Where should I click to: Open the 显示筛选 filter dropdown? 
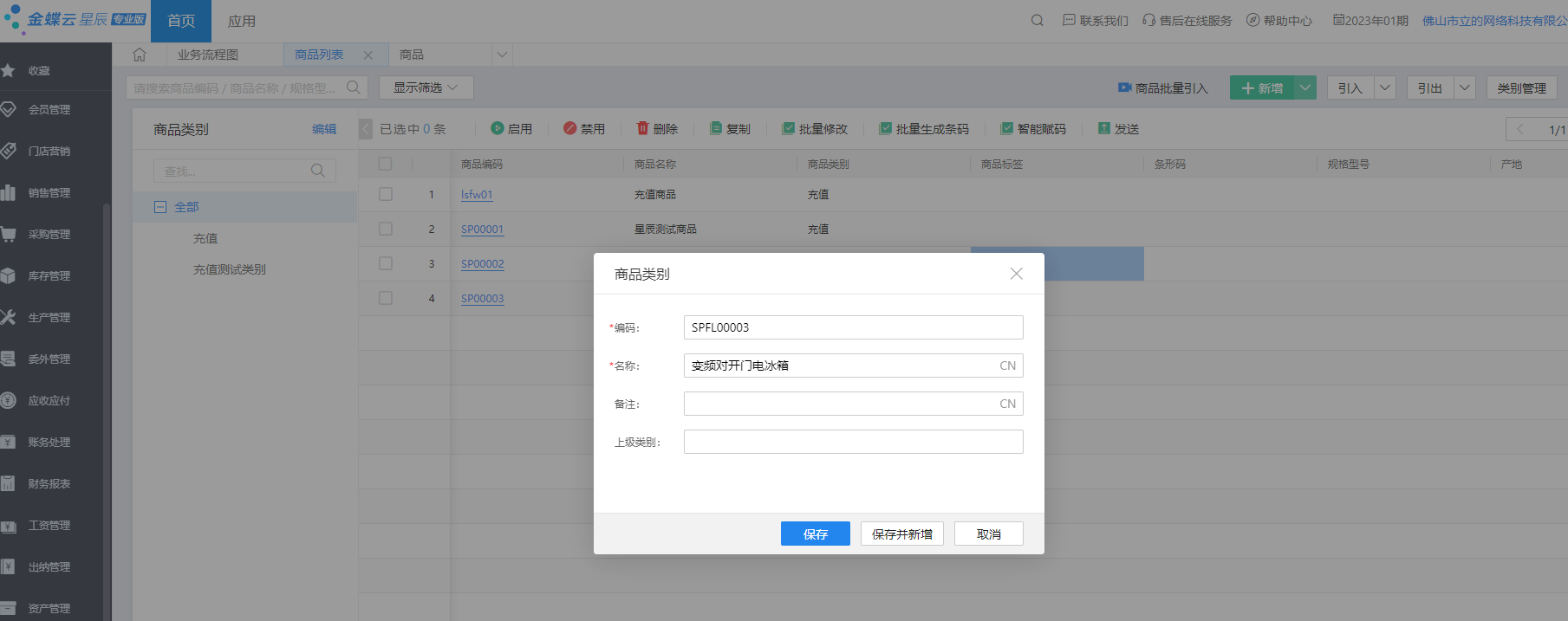[426, 87]
